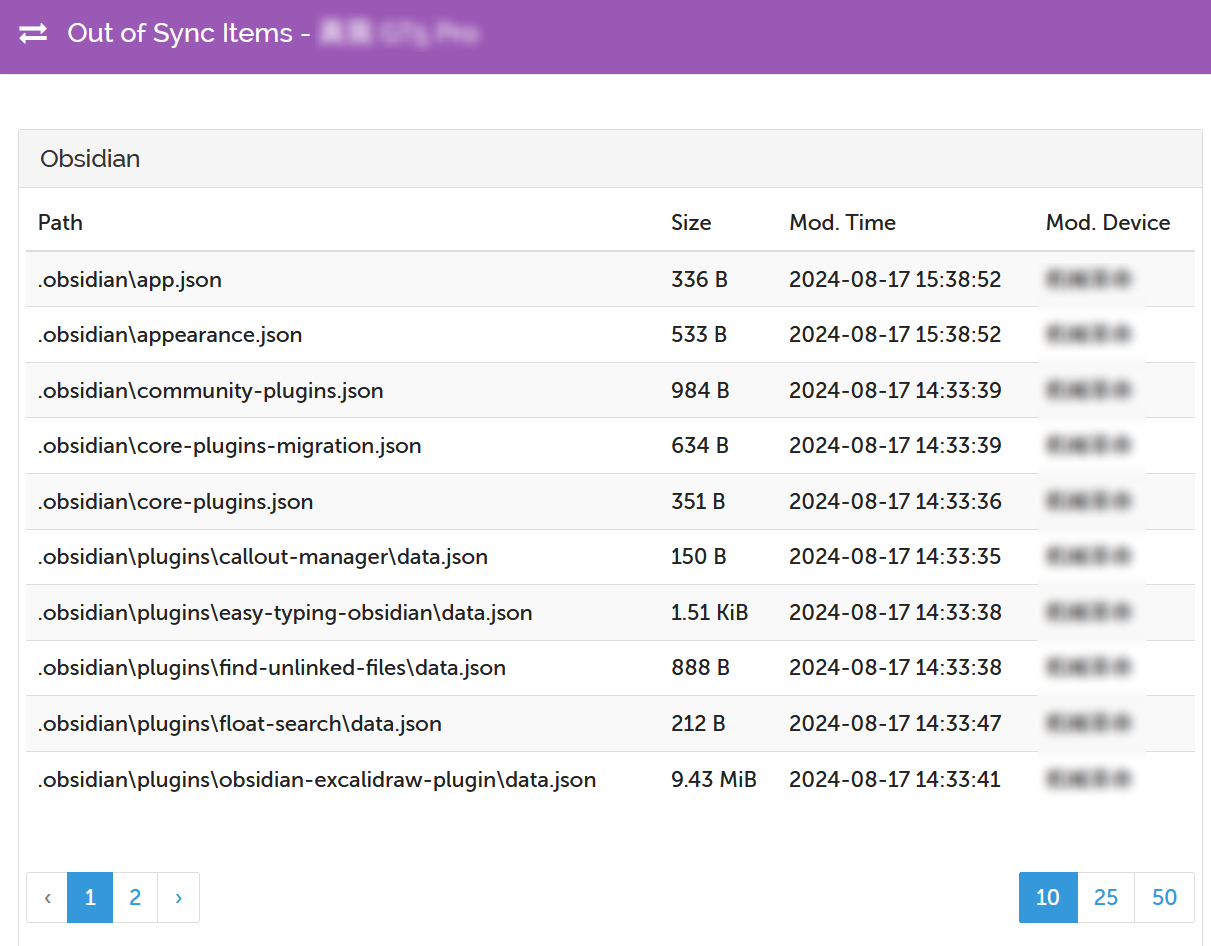Click the previous page arrow
Image resolution: width=1211 pixels, height=946 pixels.
47,897
